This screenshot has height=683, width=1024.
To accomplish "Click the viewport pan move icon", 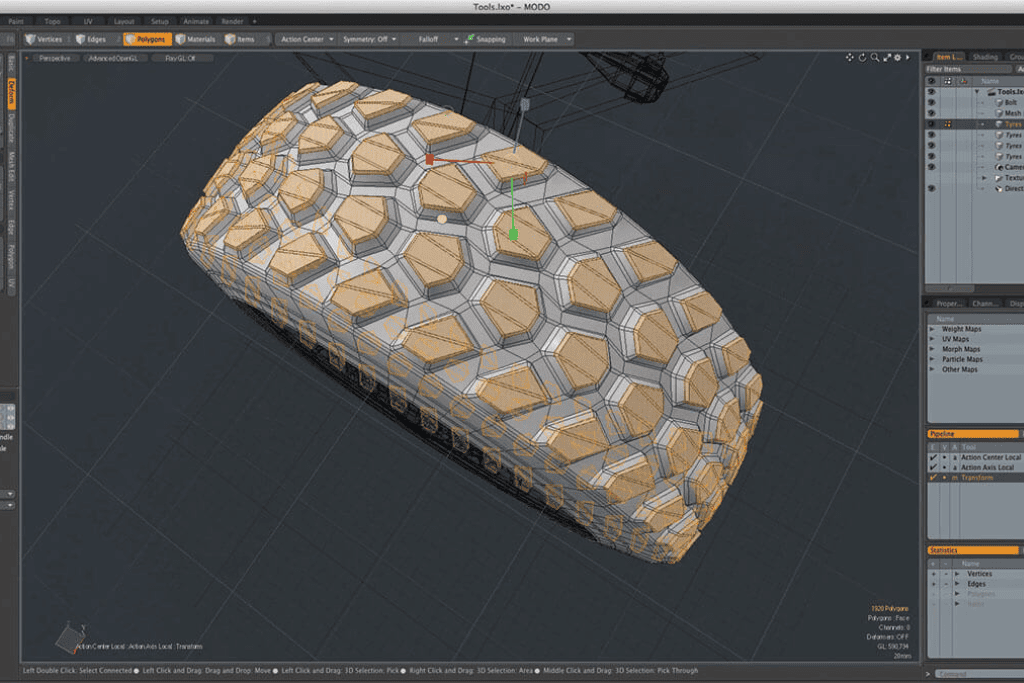I will 849,57.
